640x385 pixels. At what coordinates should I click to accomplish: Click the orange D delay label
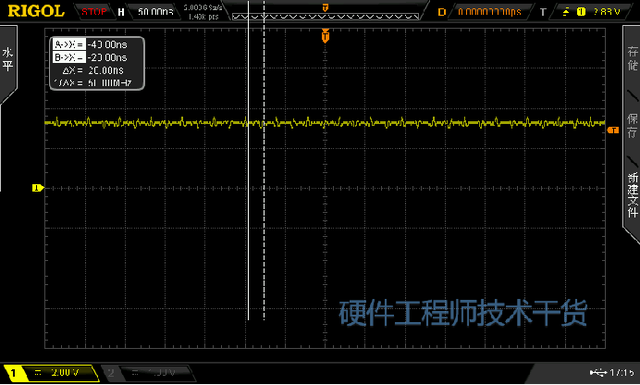coord(441,12)
